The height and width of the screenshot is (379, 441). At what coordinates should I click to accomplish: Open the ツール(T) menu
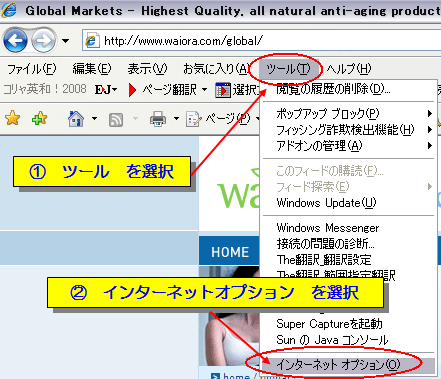click(x=288, y=69)
